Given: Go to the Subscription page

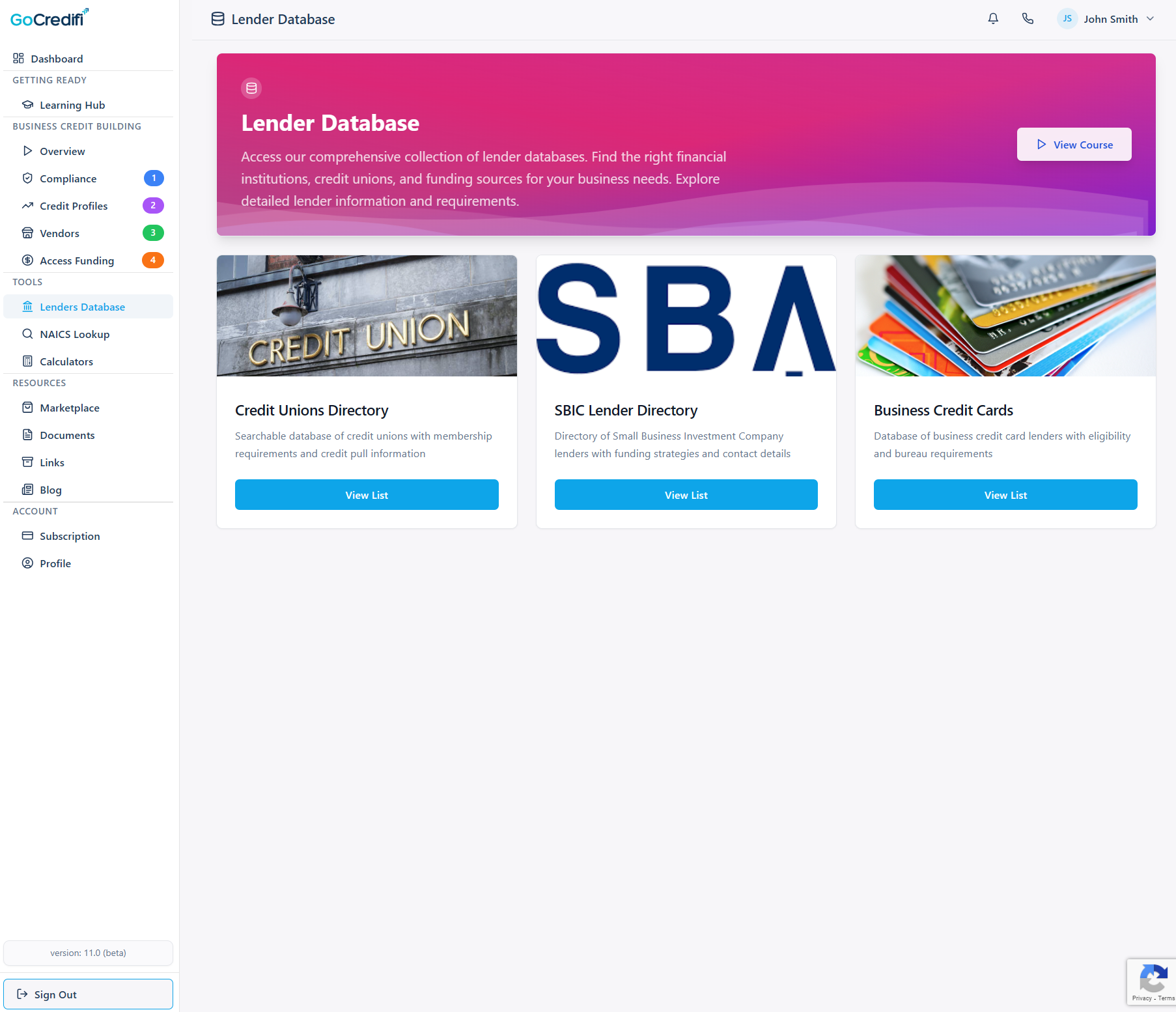Looking at the screenshot, I should (69, 535).
